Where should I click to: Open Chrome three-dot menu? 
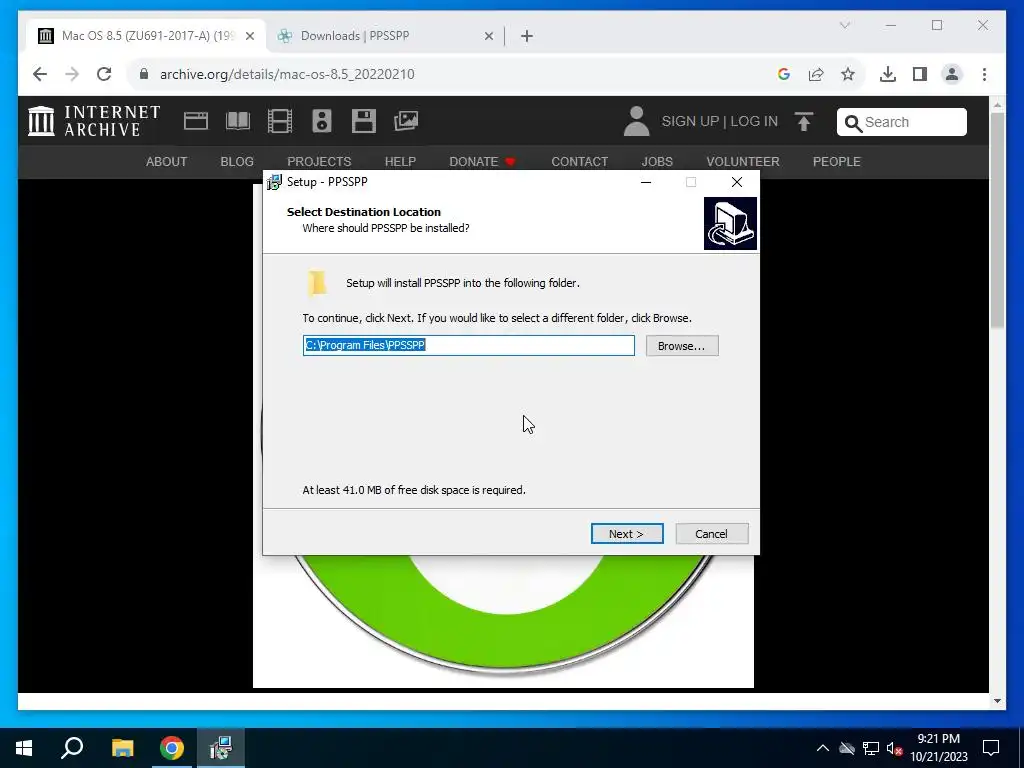984,74
